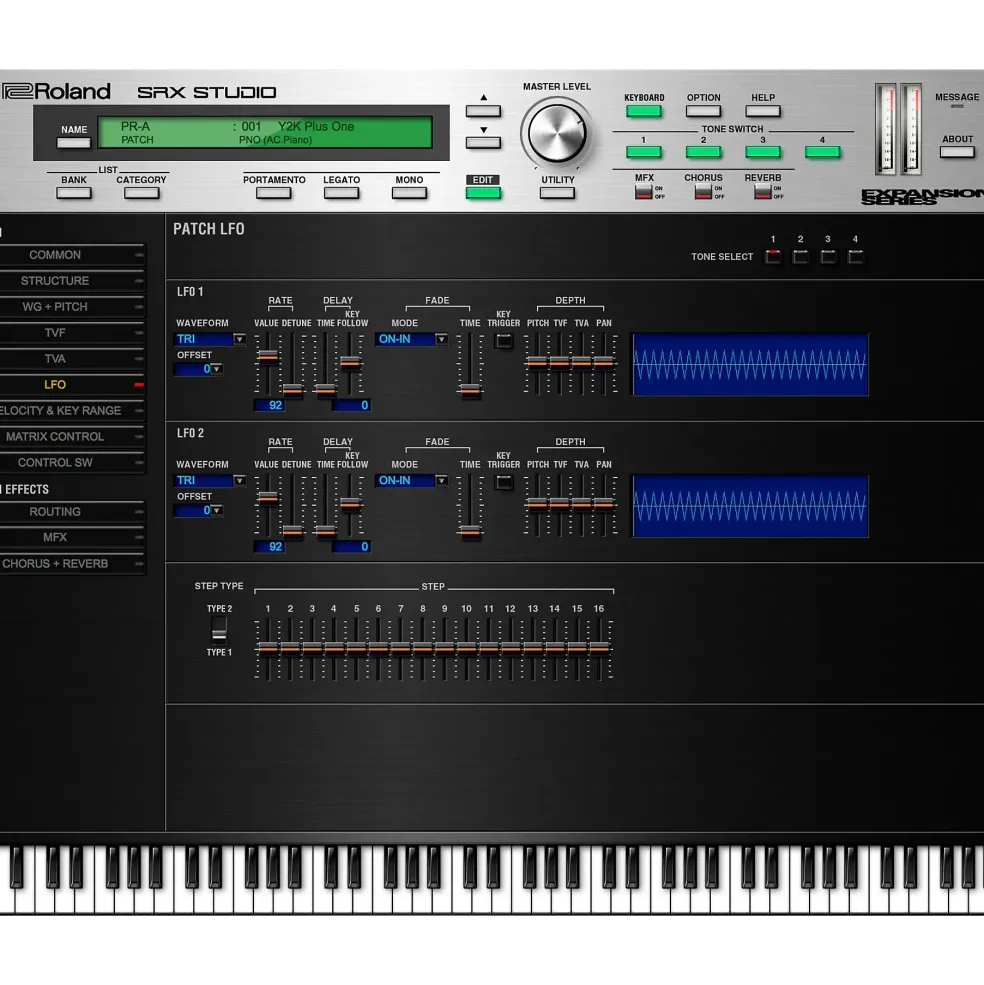Open the effects ROUTING page
Screen dimensions: 984x985
pos(72,512)
